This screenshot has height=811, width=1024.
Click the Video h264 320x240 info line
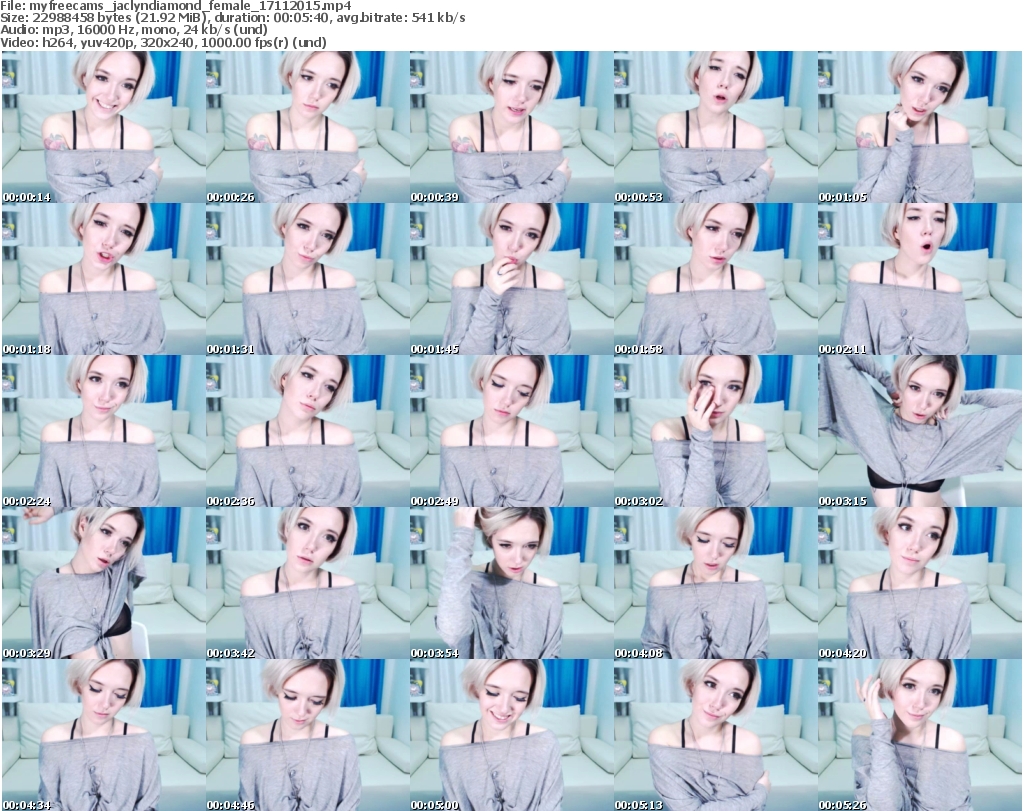(163, 42)
